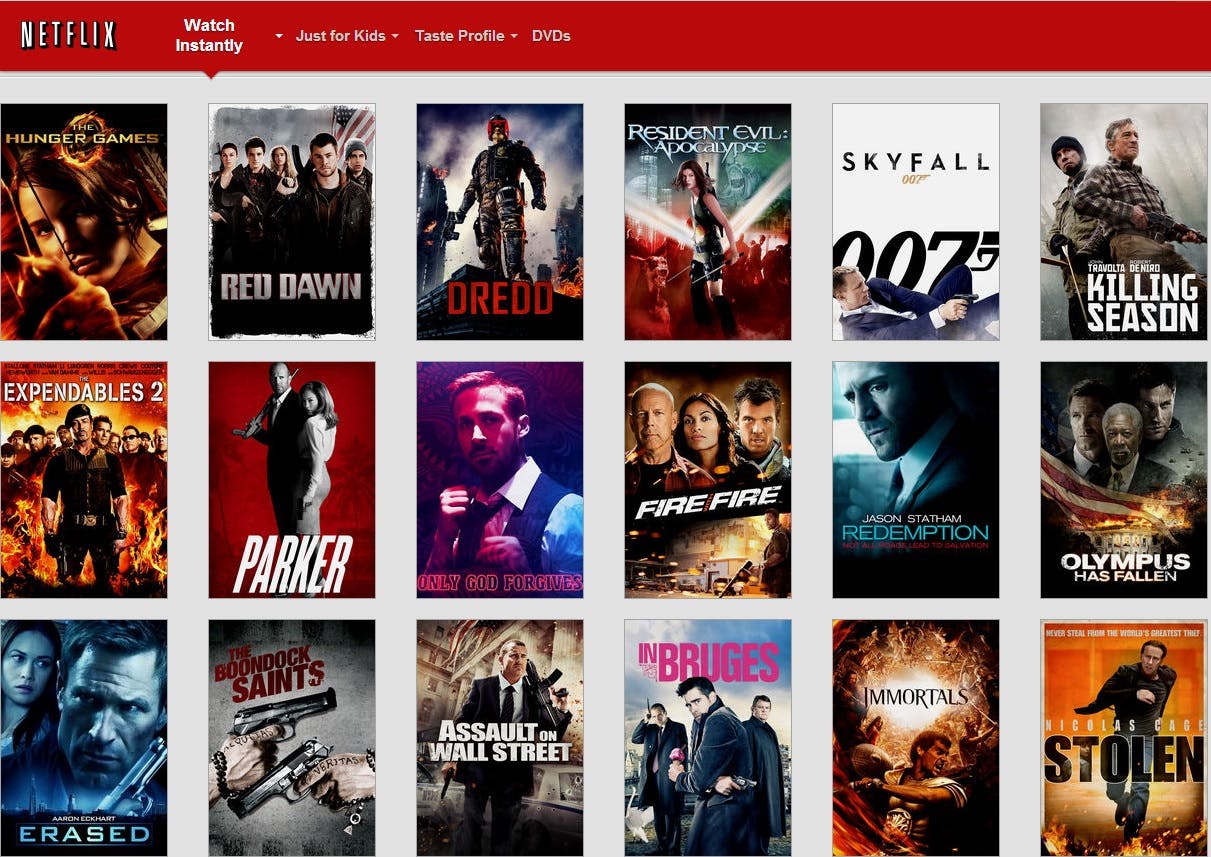Viewport: 1211px width, 857px height.
Task: Open The Expendables 2 poster
Action: [x=84, y=480]
